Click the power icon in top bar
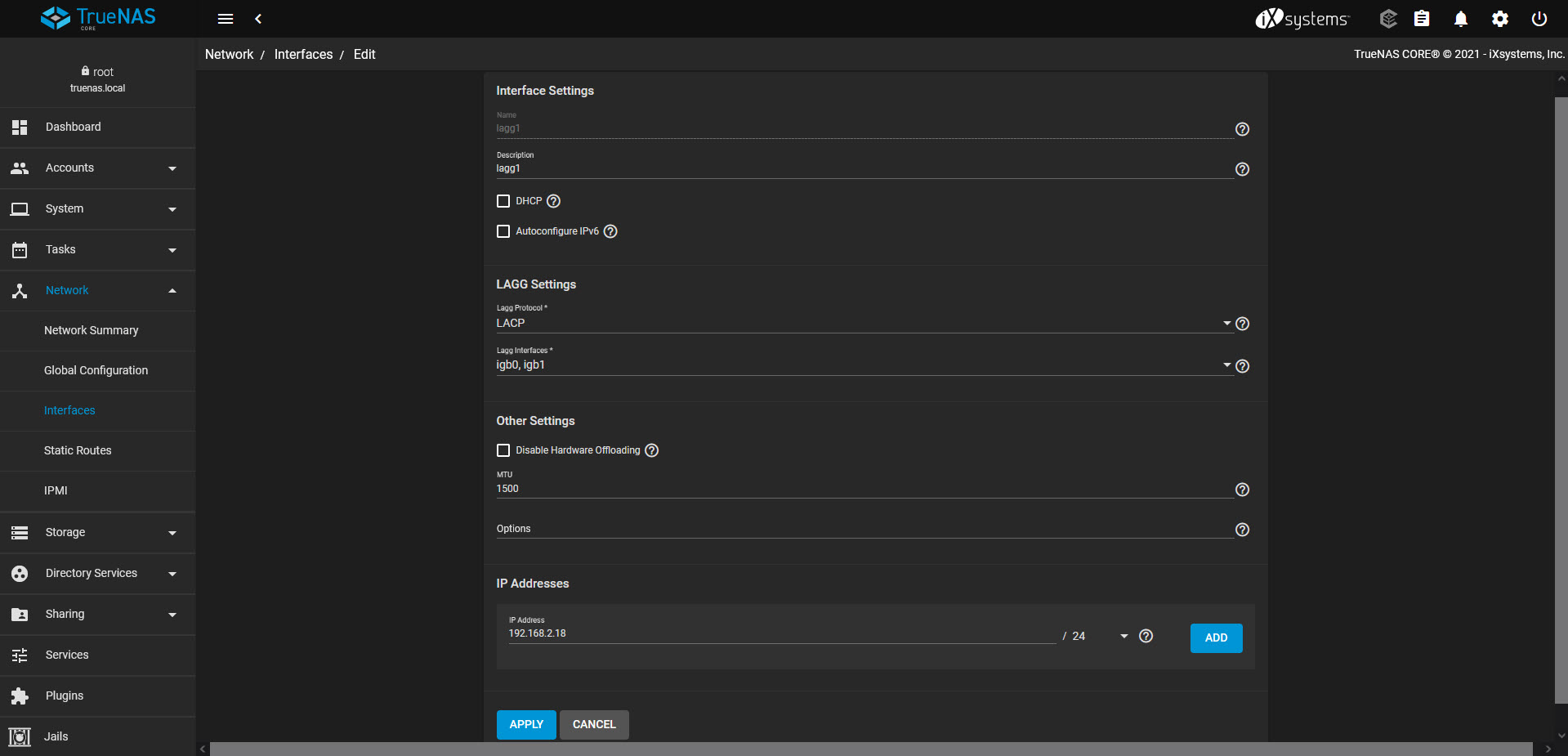The width and height of the screenshot is (1568, 756). coord(1539,19)
